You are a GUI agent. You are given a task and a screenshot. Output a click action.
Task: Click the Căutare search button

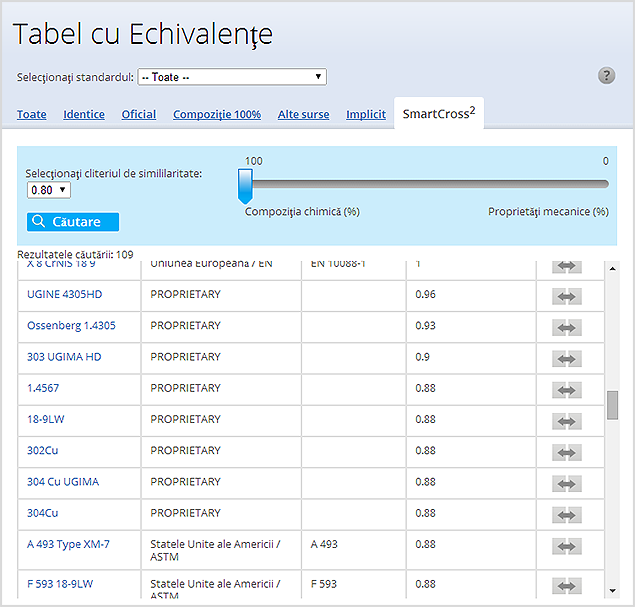(x=73, y=222)
